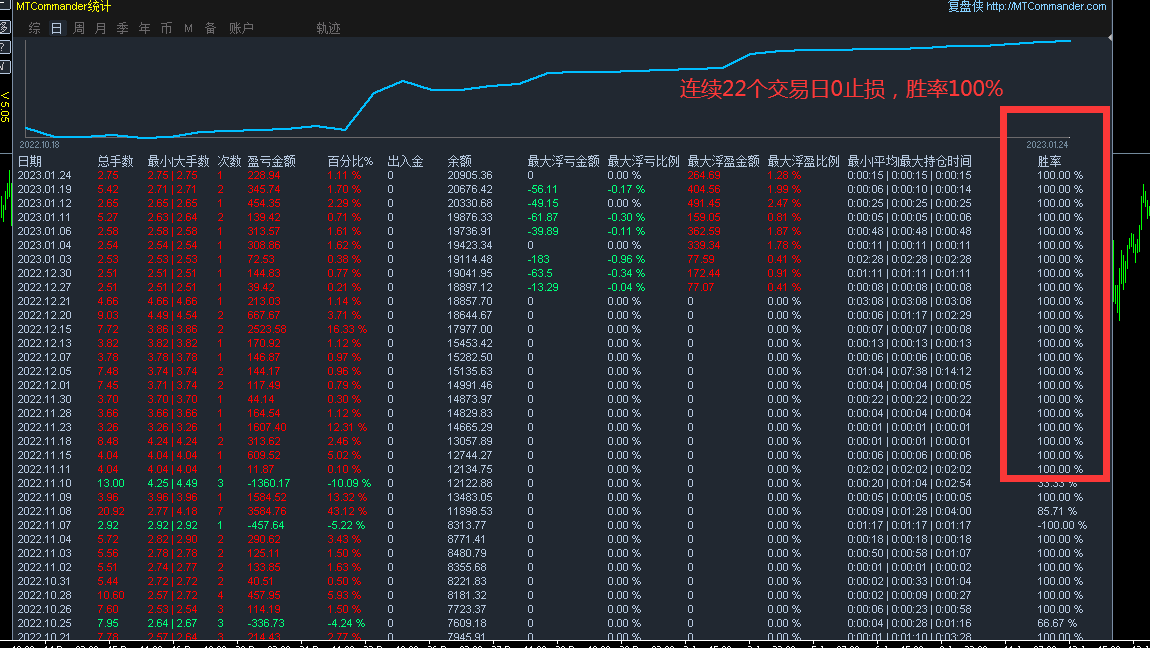The image size is (1150, 648).
Task: Click total lots 10.60 on 2022.10.28
Action: [111, 595]
